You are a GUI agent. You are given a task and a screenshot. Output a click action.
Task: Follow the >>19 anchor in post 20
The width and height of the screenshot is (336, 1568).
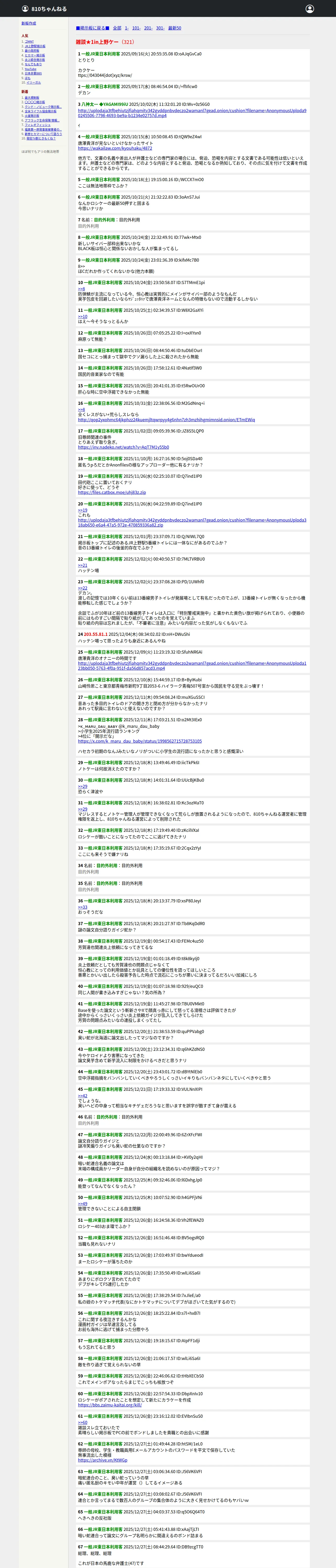click(x=82, y=510)
